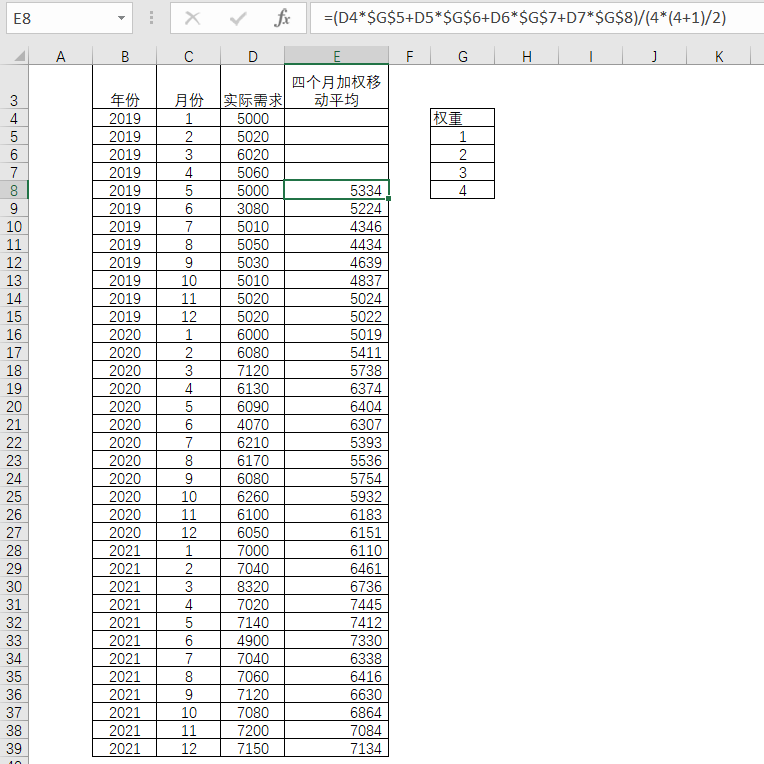The height and width of the screenshot is (764, 764).
Task: Select the row 39 header
Action: click(x=14, y=748)
